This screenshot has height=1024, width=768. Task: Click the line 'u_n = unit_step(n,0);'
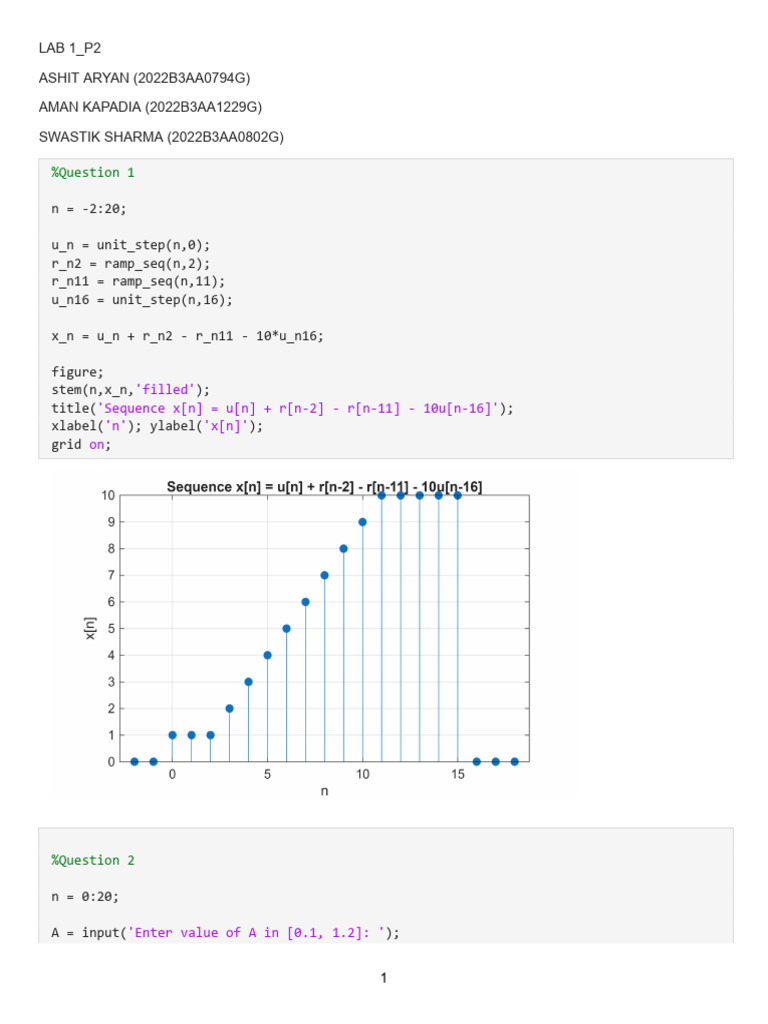pyautogui.click(x=131, y=245)
